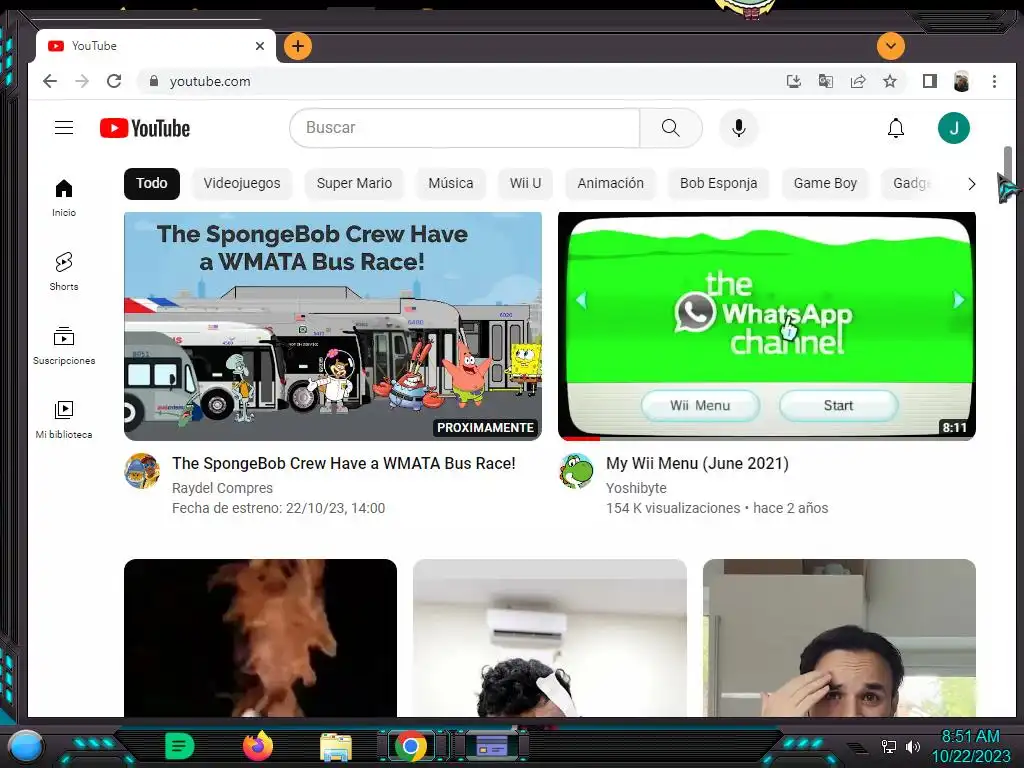This screenshot has height=768, width=1024.
Task: Open the network tray icon
Action: pos(888,746)
